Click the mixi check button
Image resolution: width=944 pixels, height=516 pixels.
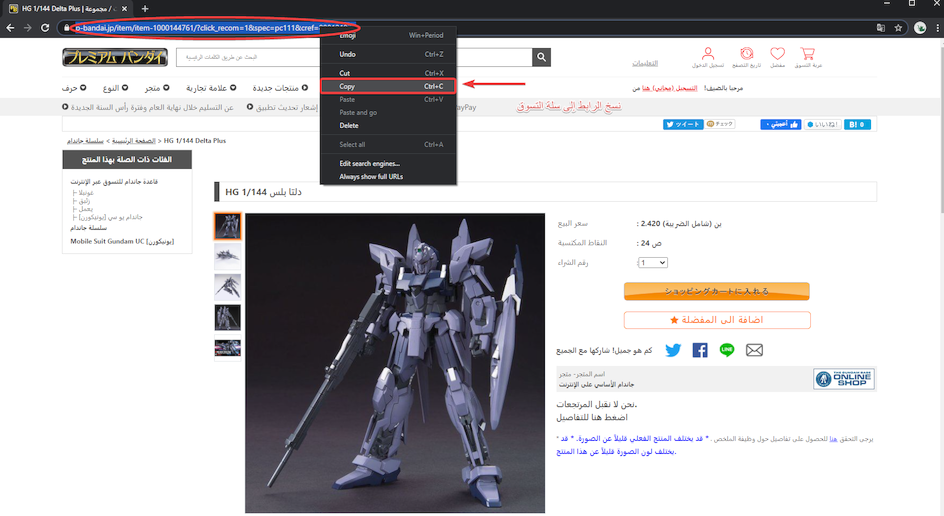pos(720,124)
